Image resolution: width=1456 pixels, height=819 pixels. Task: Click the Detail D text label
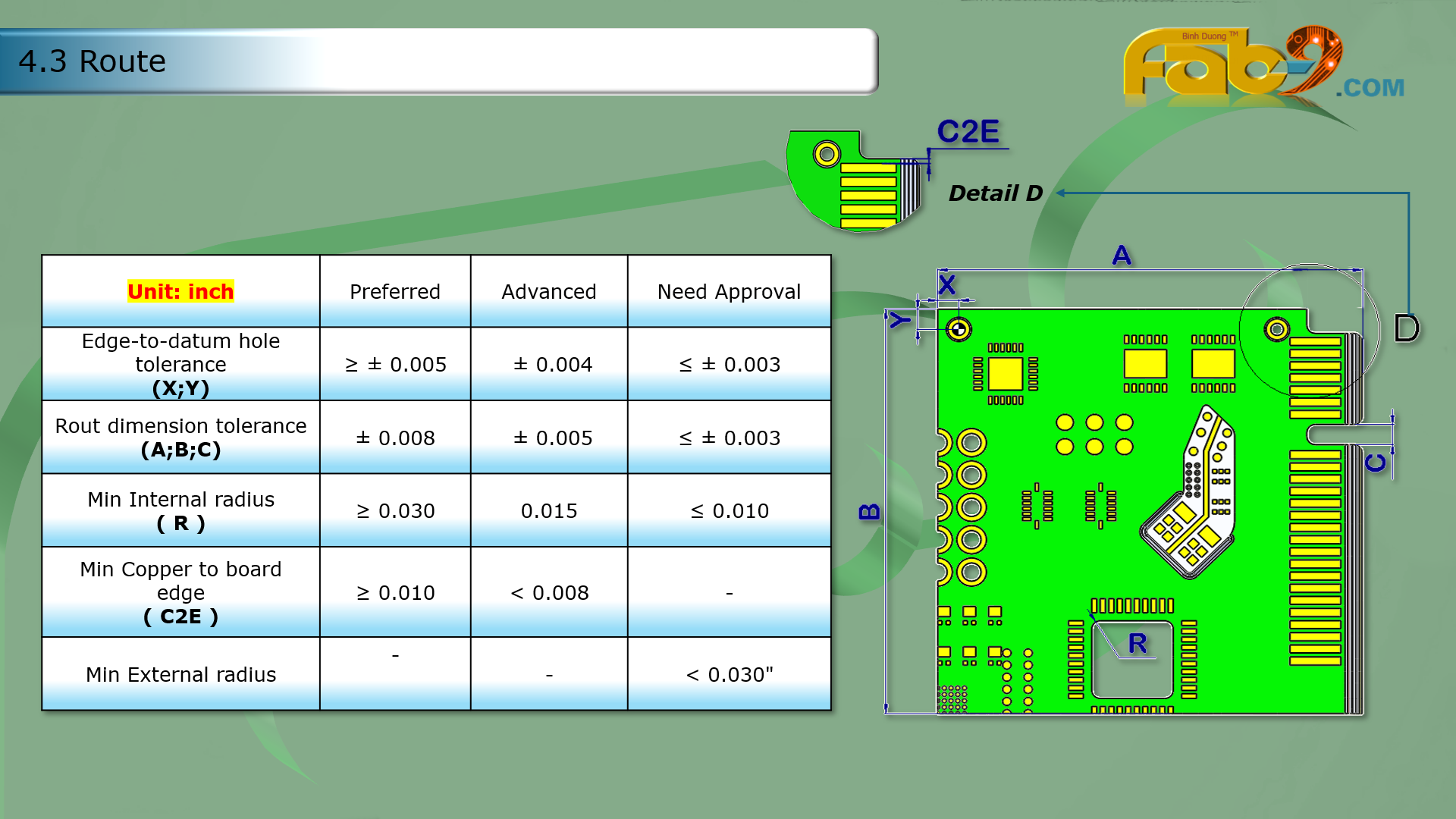point(995,193)
